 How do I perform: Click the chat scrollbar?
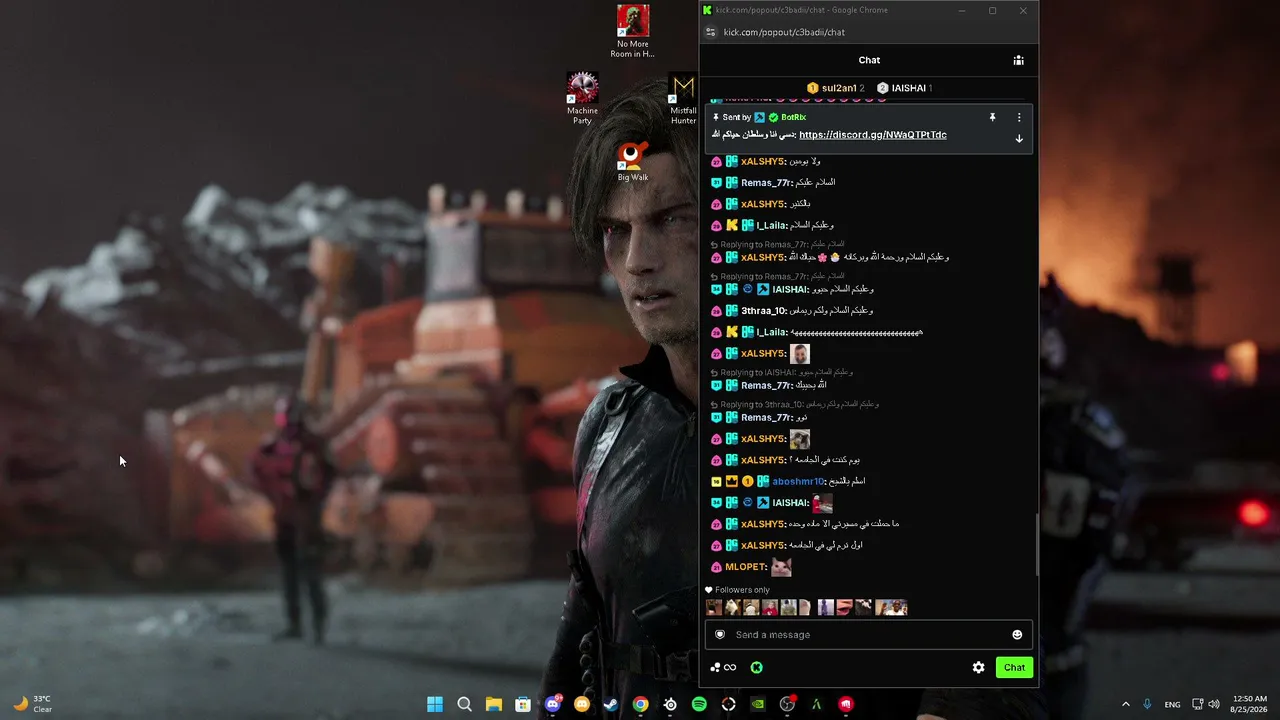point(1036,545)
